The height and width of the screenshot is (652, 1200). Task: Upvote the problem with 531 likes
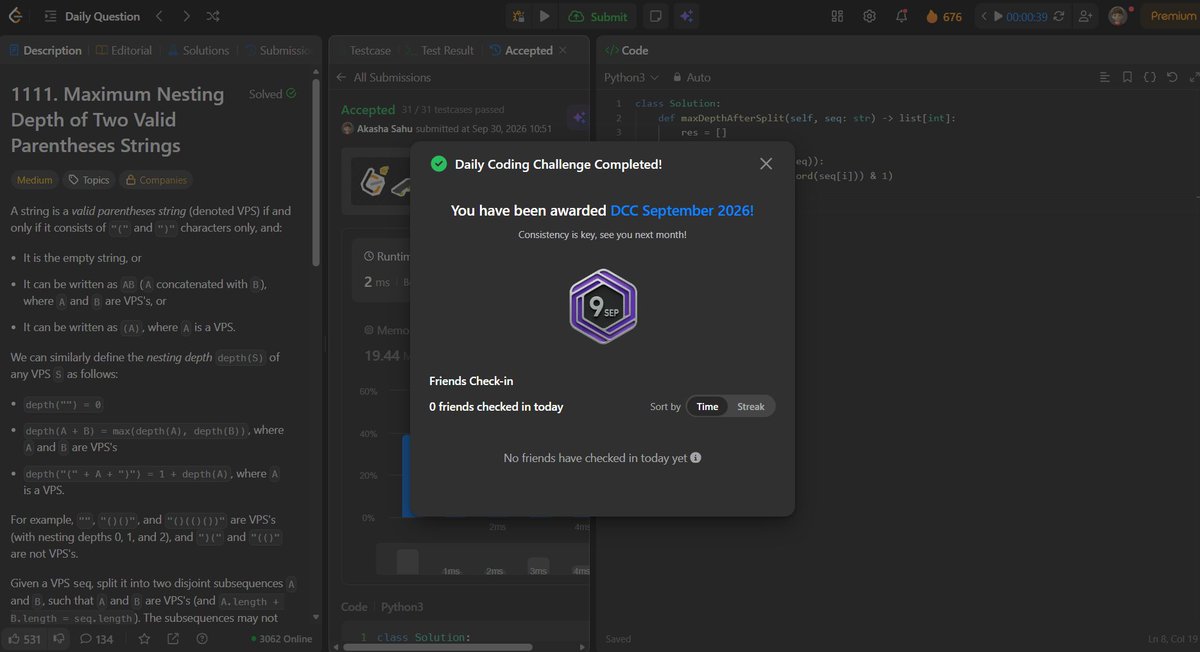[25, 638]
